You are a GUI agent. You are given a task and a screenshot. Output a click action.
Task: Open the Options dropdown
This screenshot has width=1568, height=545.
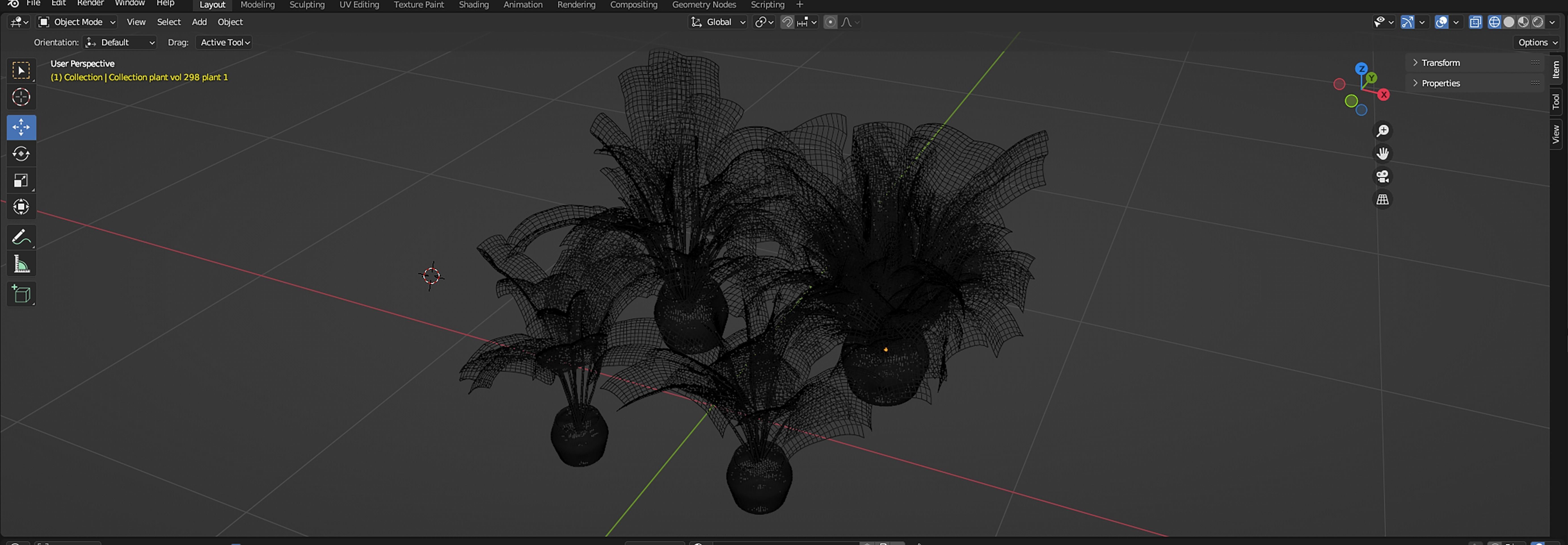1538,42
